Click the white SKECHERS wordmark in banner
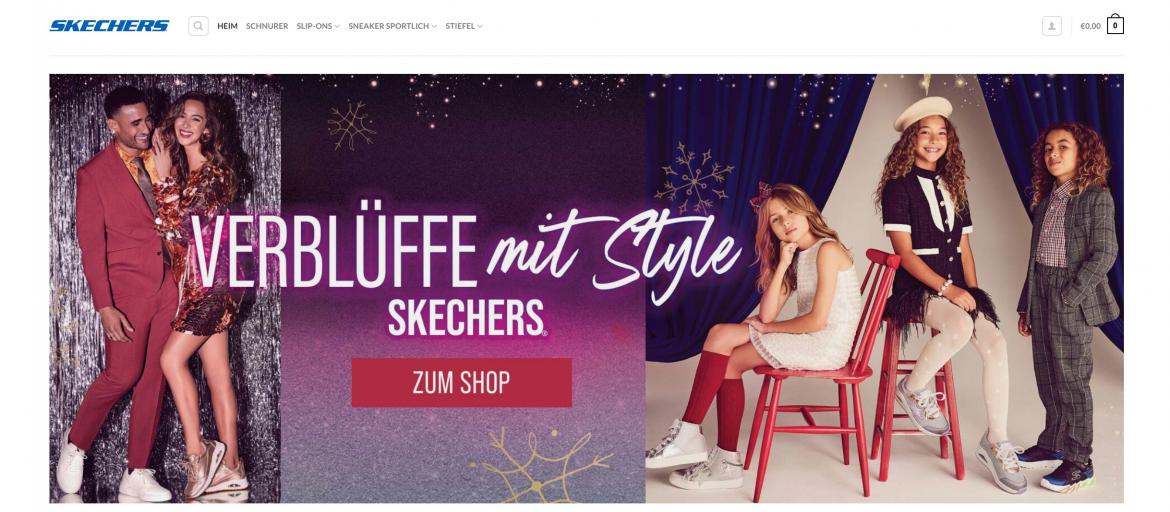Image resolution: width=1170 pixels, height=512 pixels. tap(468, 319)
